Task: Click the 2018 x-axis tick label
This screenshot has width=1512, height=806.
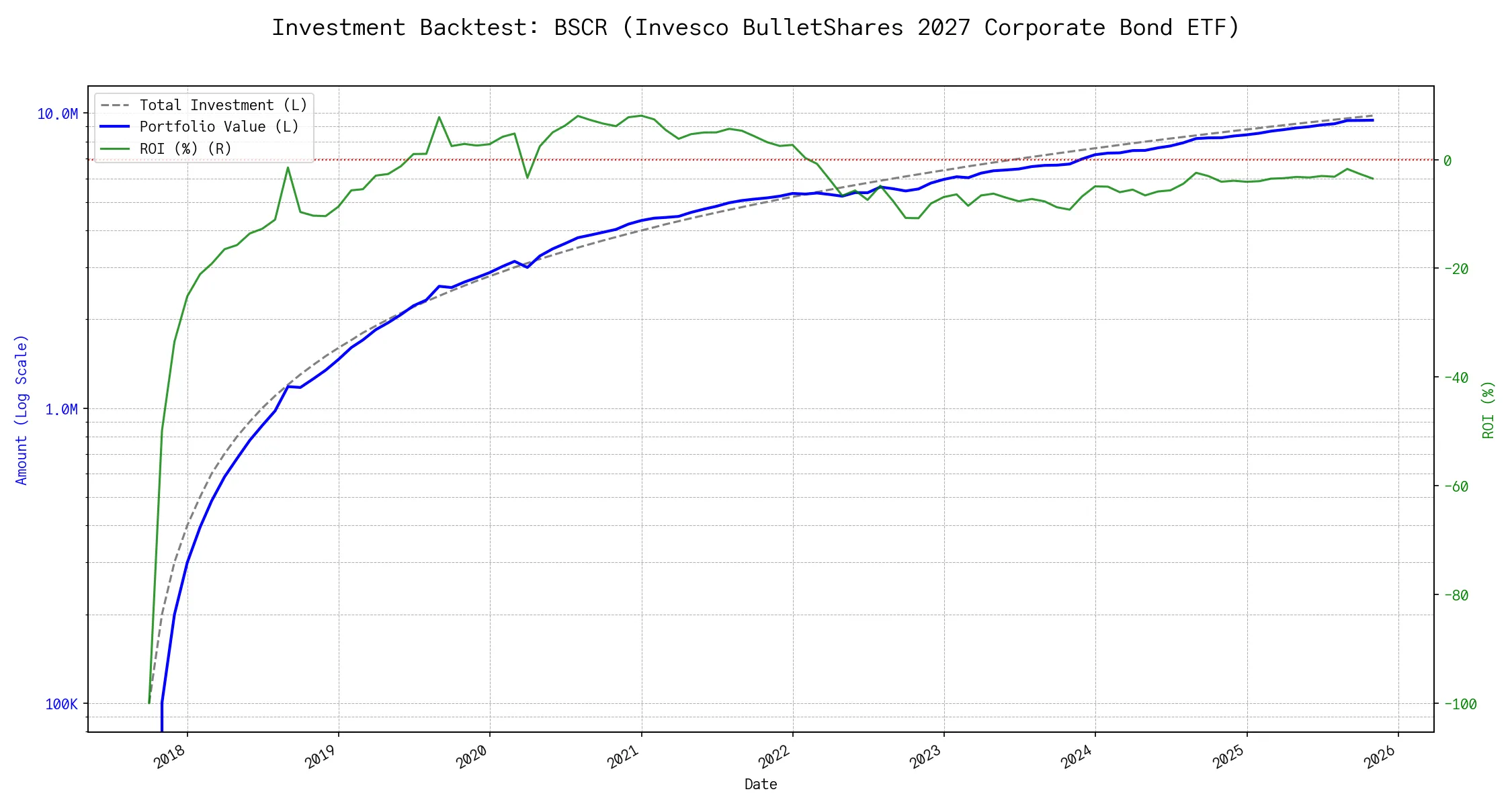Action: point(169,757)
